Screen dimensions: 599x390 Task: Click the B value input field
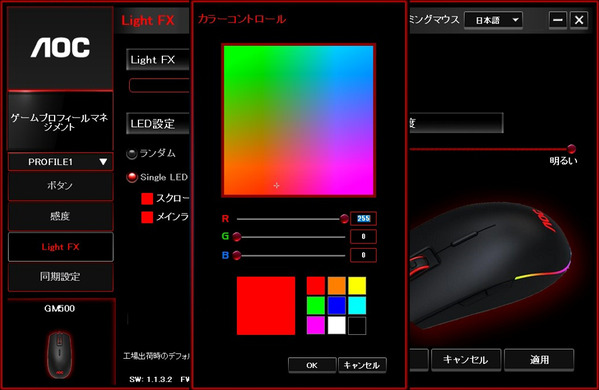coord(363,255)
